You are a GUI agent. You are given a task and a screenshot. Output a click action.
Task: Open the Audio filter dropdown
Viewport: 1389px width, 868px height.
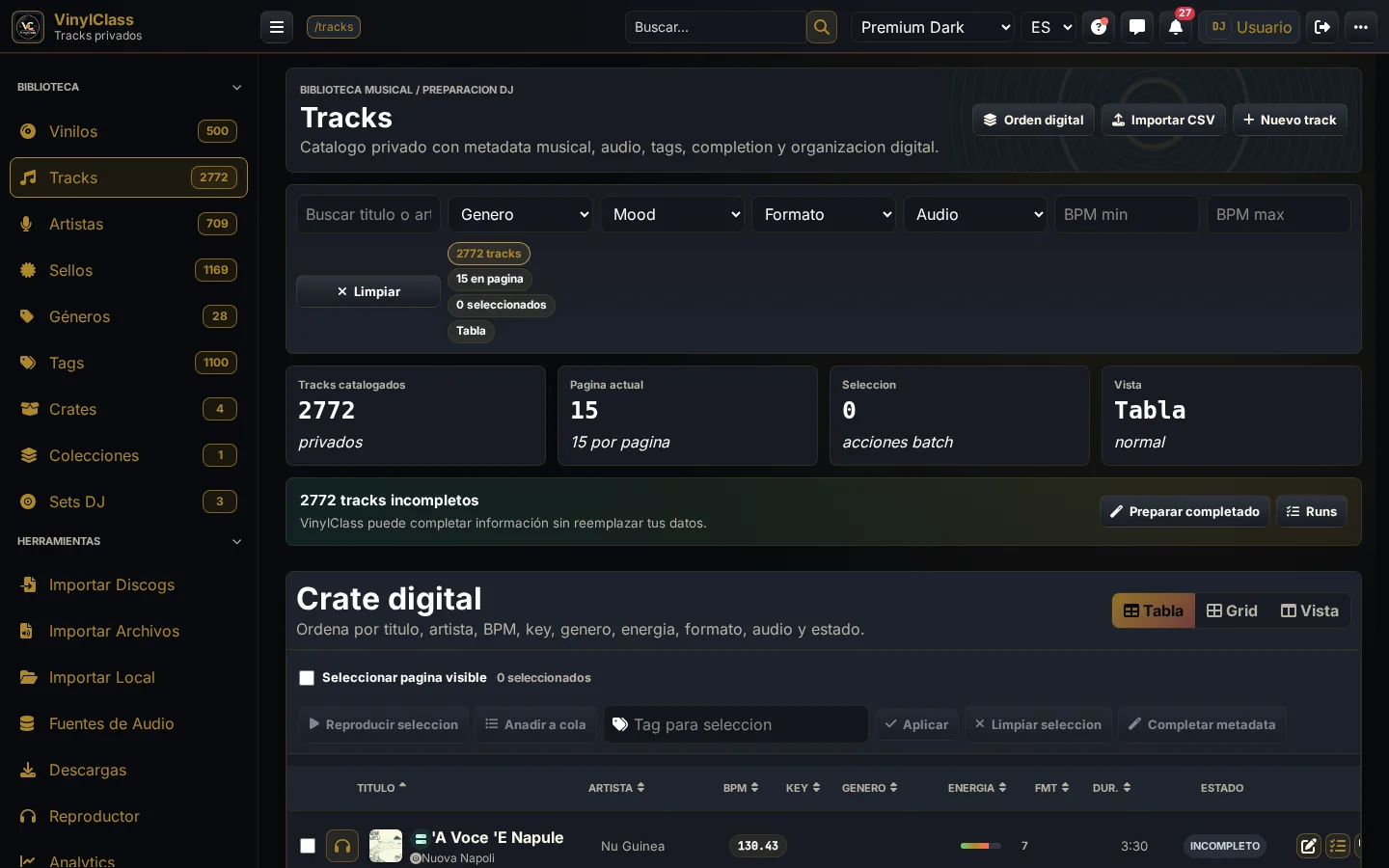tap(976, 214)
